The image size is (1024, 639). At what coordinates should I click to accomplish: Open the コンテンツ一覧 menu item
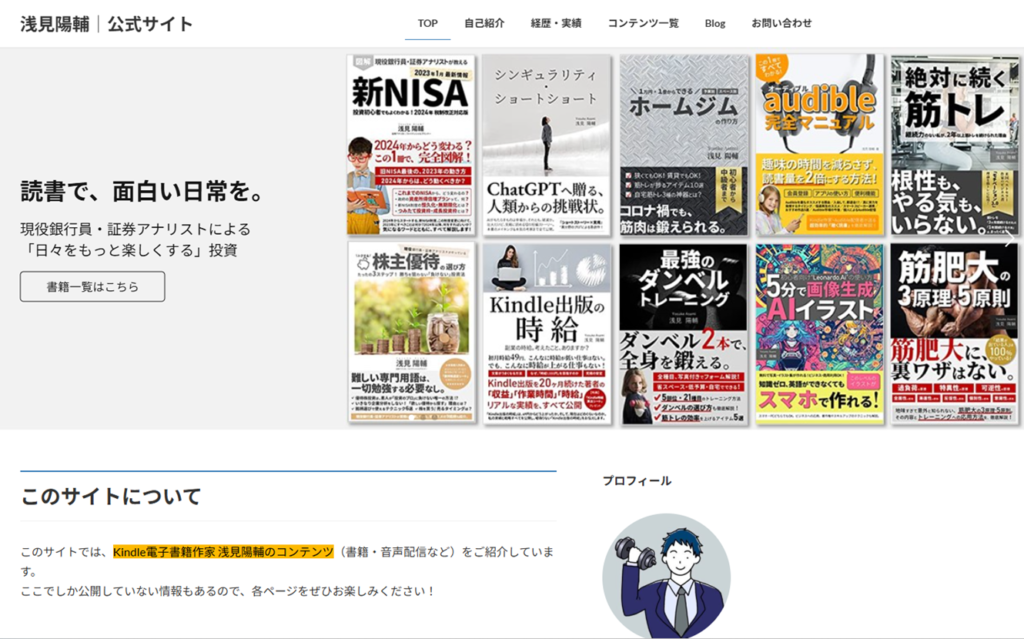(643, 23)
